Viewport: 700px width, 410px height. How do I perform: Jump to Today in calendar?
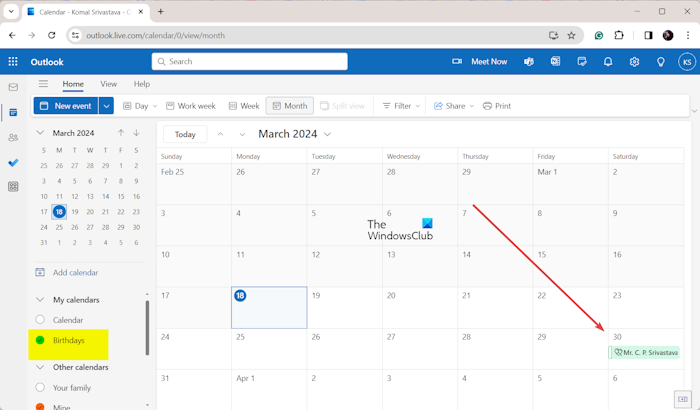pos(185,134)
